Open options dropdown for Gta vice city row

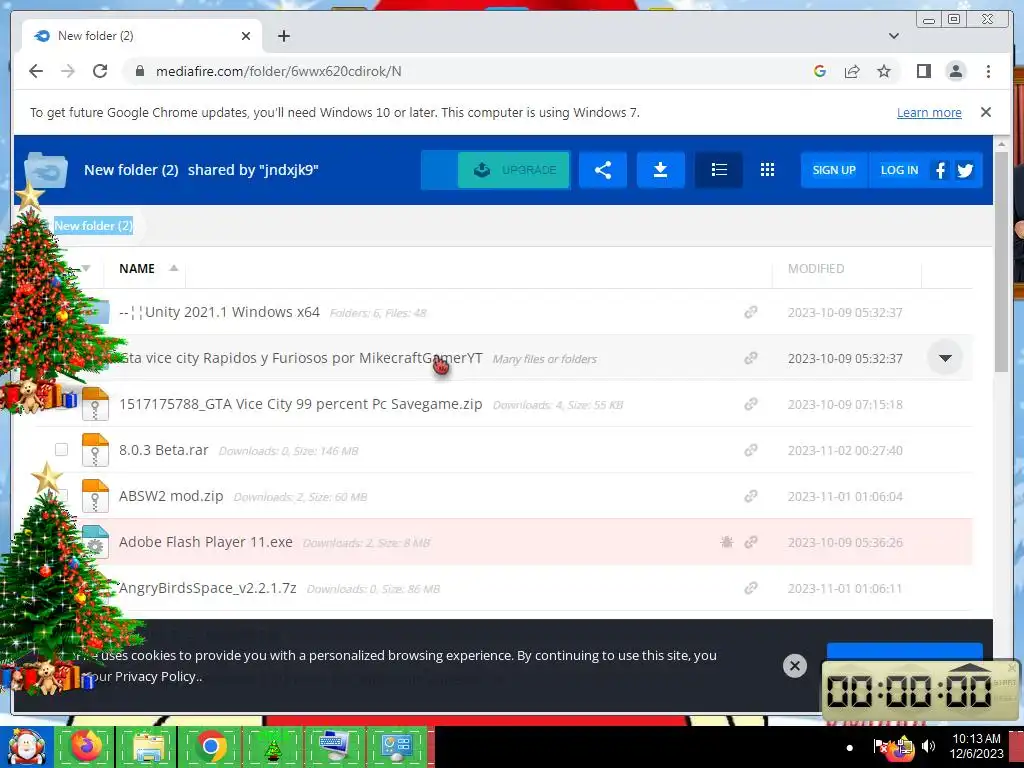pos(945,358)
